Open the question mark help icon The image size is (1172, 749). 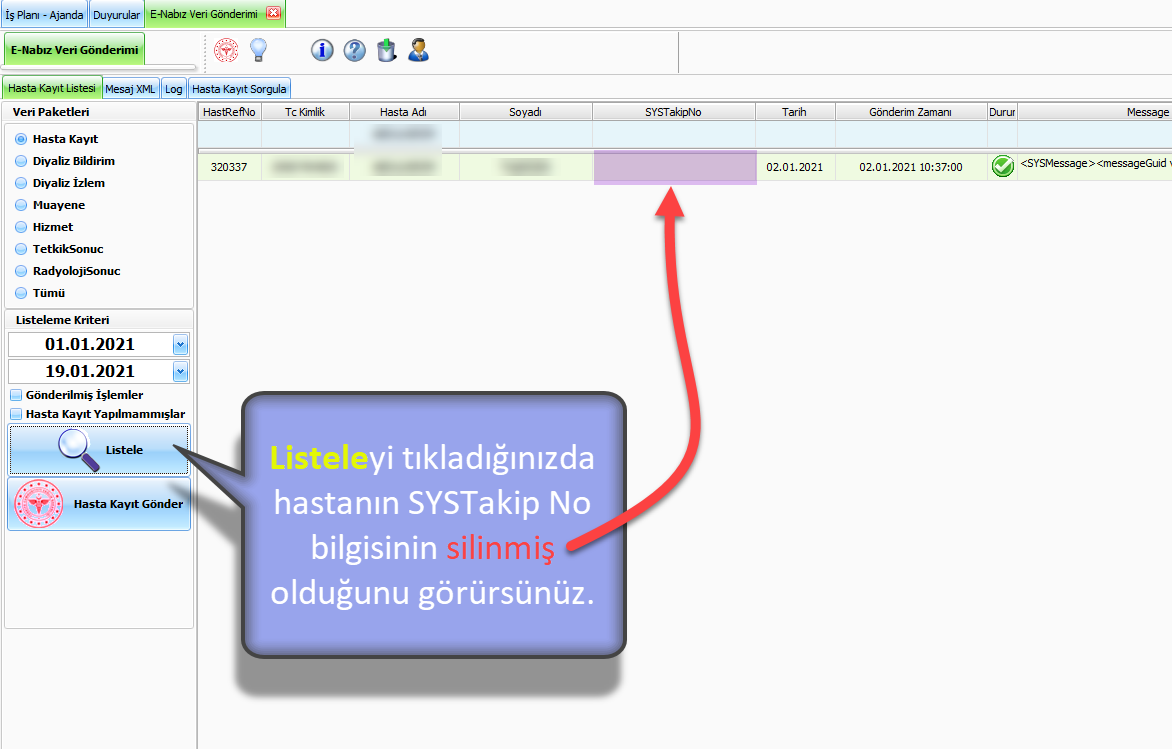click(x=354, y=50)
